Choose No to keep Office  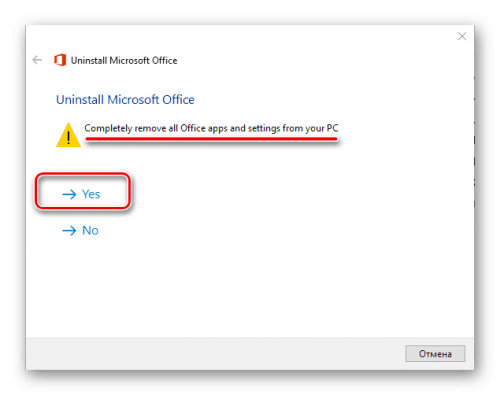pos(90,230)
